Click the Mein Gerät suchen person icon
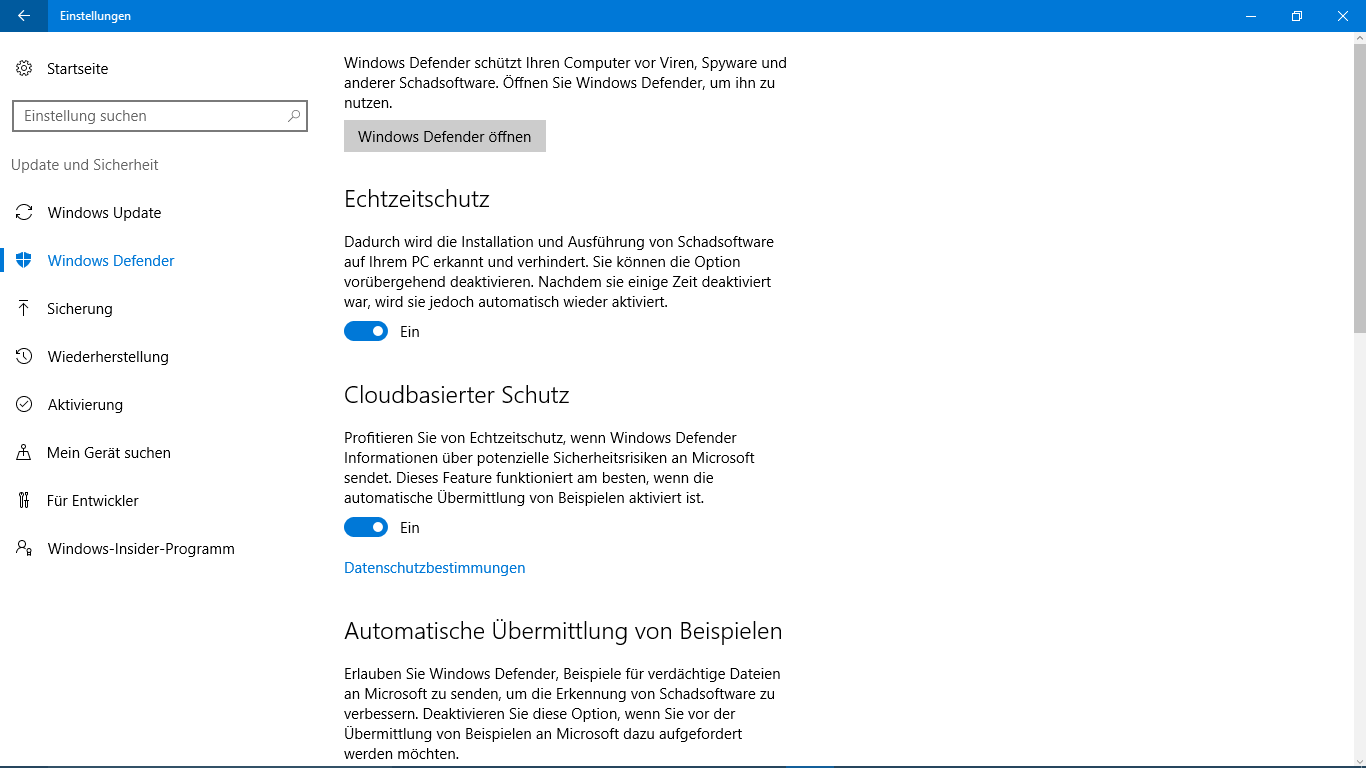The image size is (1366, 768). click(x=24, y=453)
